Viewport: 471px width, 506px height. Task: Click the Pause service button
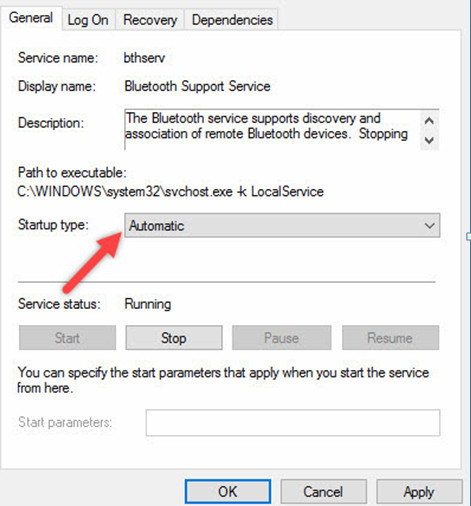pos(281,338)
